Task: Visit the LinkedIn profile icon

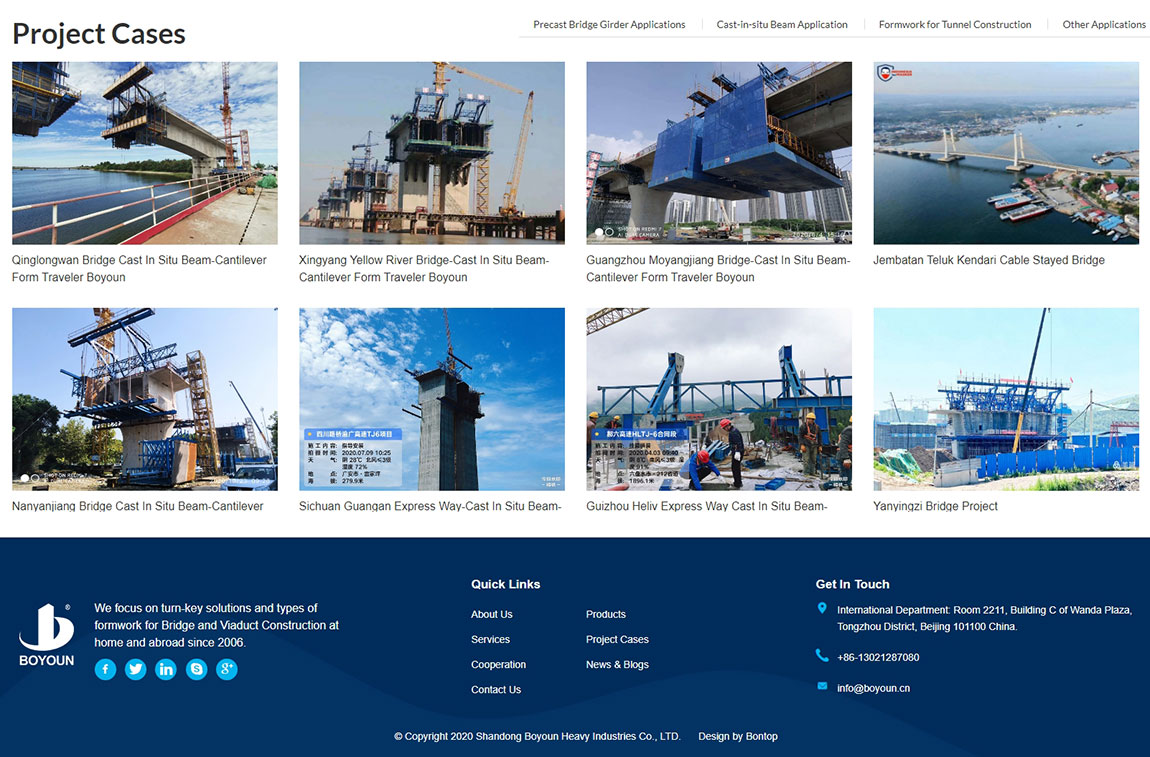Action: pyautogui.click(x=166, y=669)
